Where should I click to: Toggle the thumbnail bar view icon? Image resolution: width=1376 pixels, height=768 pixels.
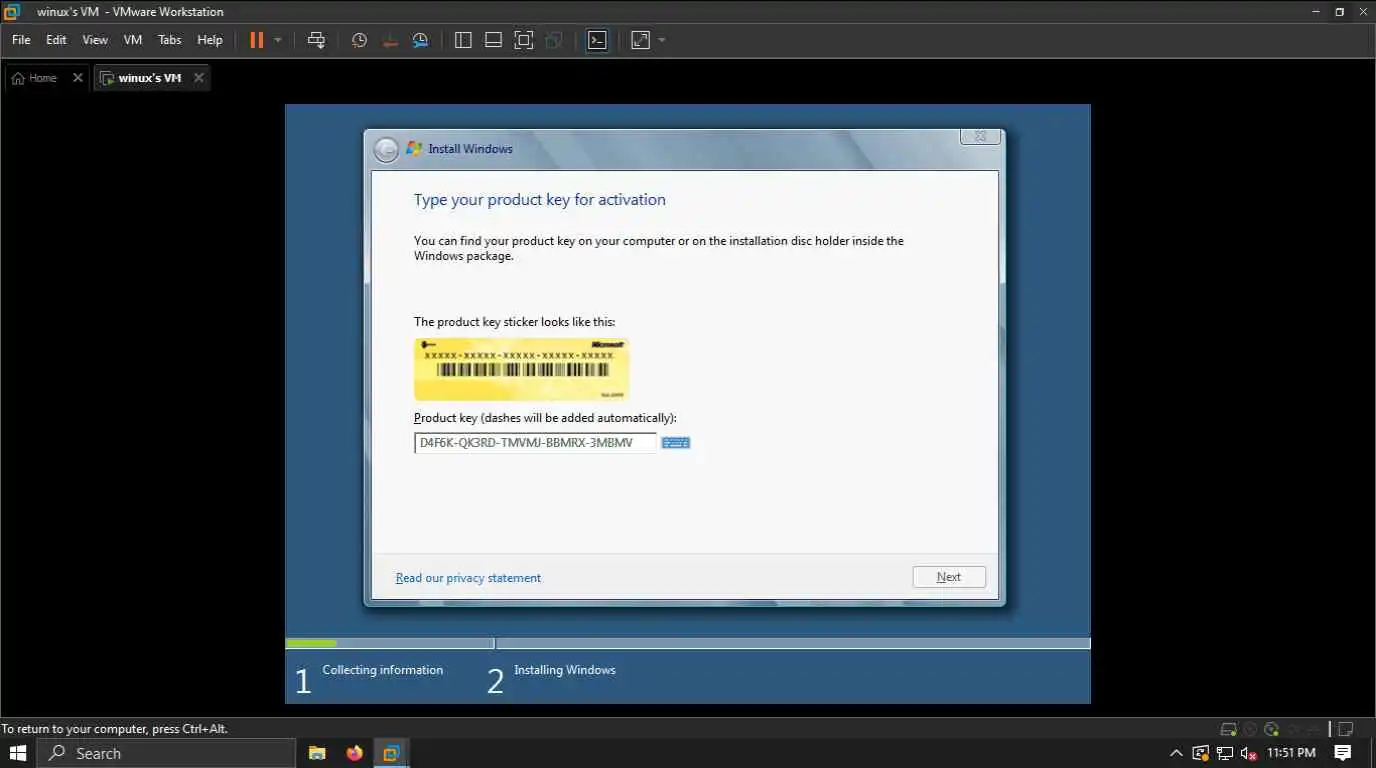point(493,40)
